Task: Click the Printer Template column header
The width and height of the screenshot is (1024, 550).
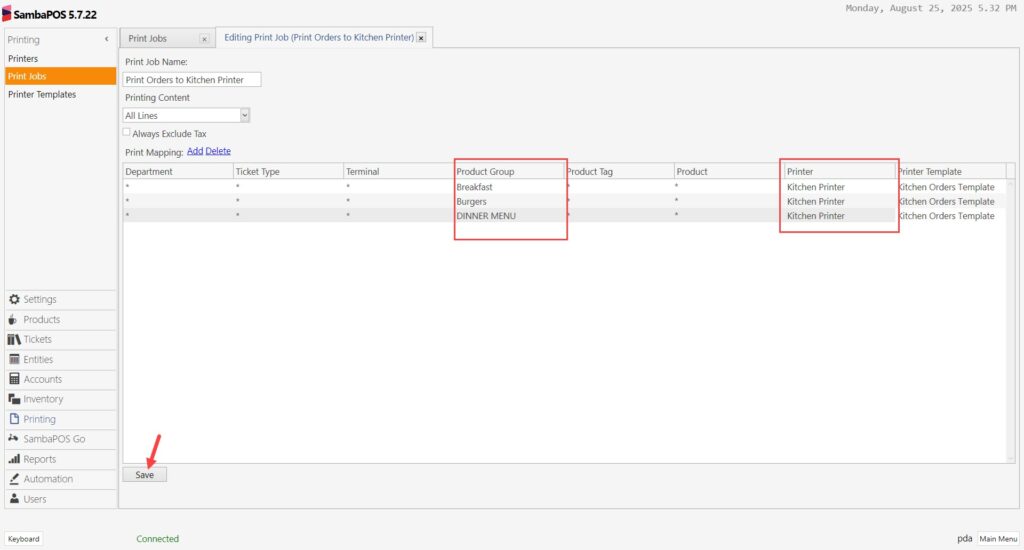Action: [951, 171]
